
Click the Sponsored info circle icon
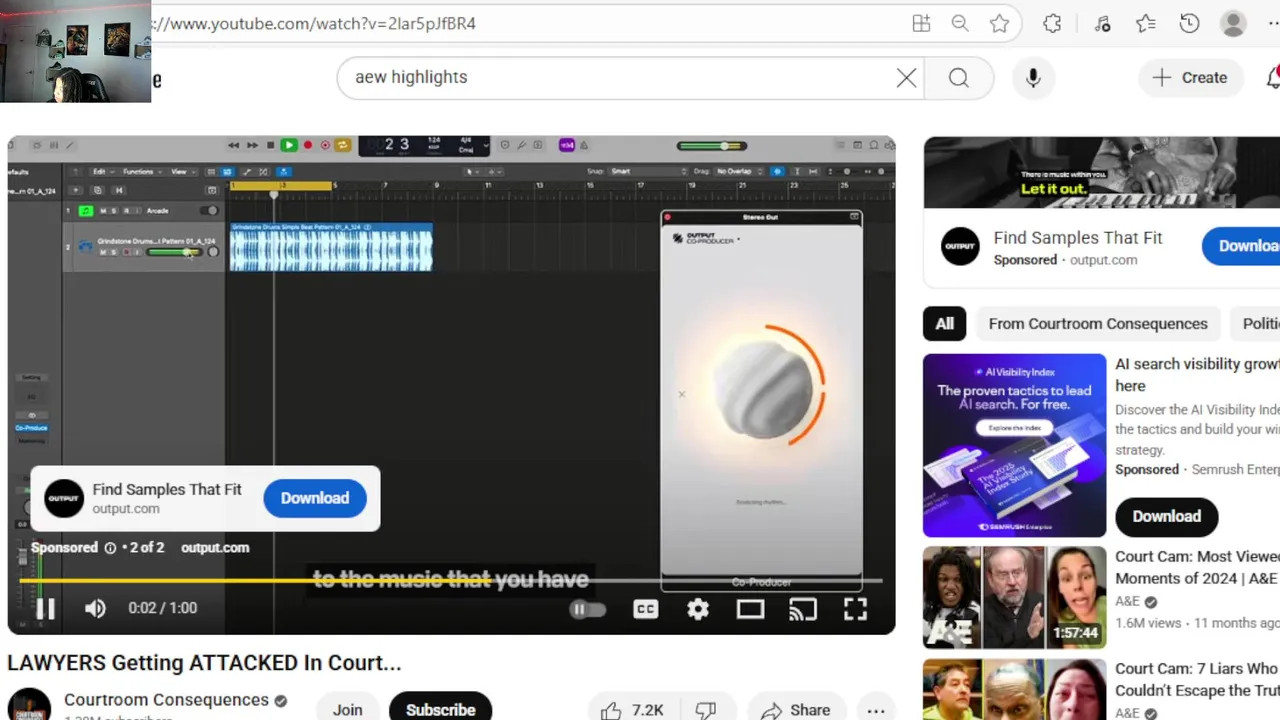click(109, 548)
